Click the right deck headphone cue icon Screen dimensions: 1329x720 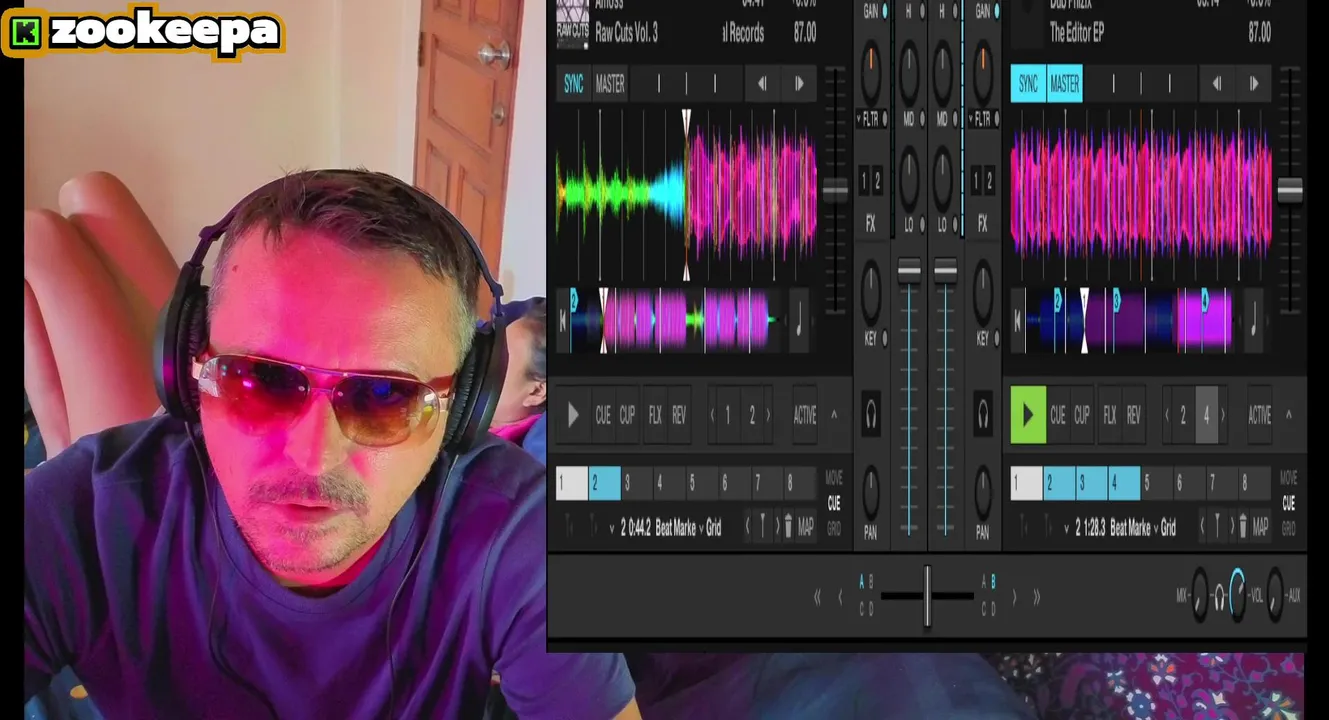coord(983,414)
